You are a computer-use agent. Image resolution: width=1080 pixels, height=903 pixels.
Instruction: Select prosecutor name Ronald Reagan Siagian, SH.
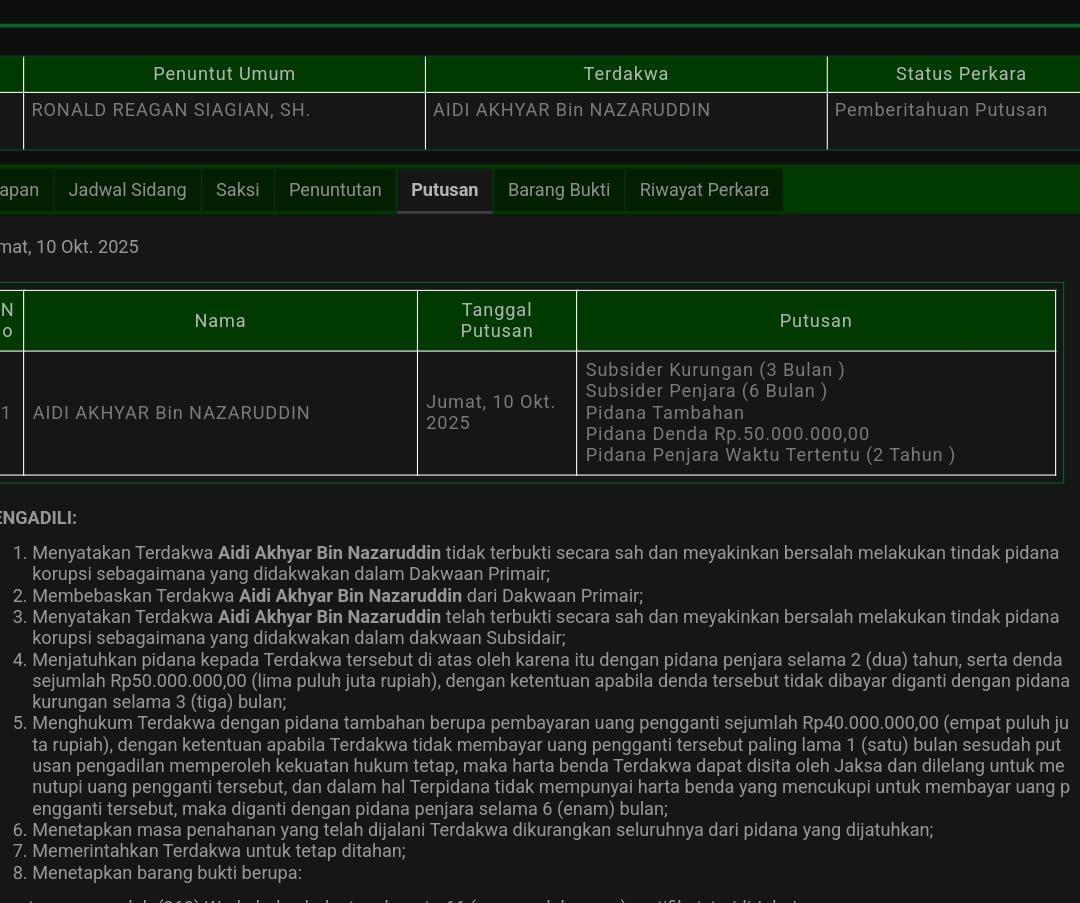pyautogui.click(x=171, y=110)
